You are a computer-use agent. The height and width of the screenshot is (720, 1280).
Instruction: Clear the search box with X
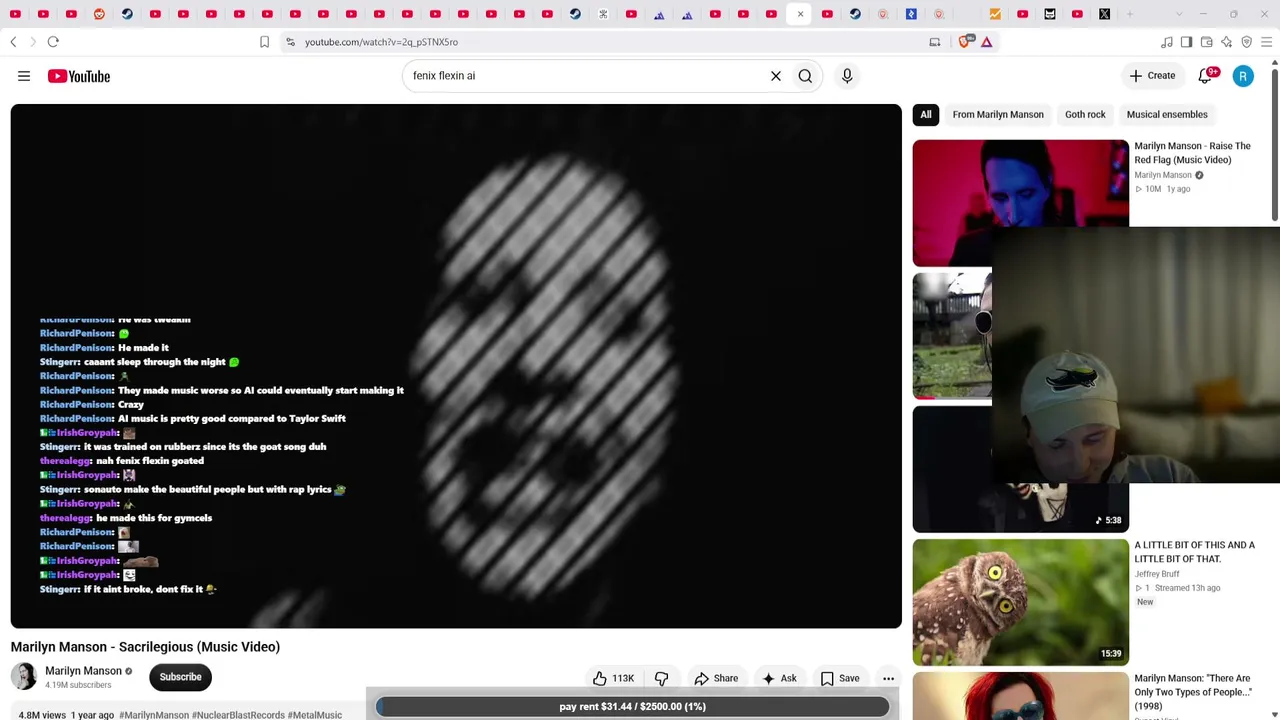tap(775, 76)
